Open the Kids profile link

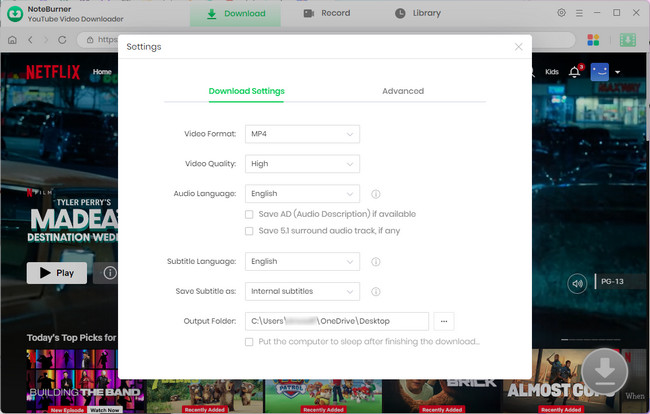552,72
